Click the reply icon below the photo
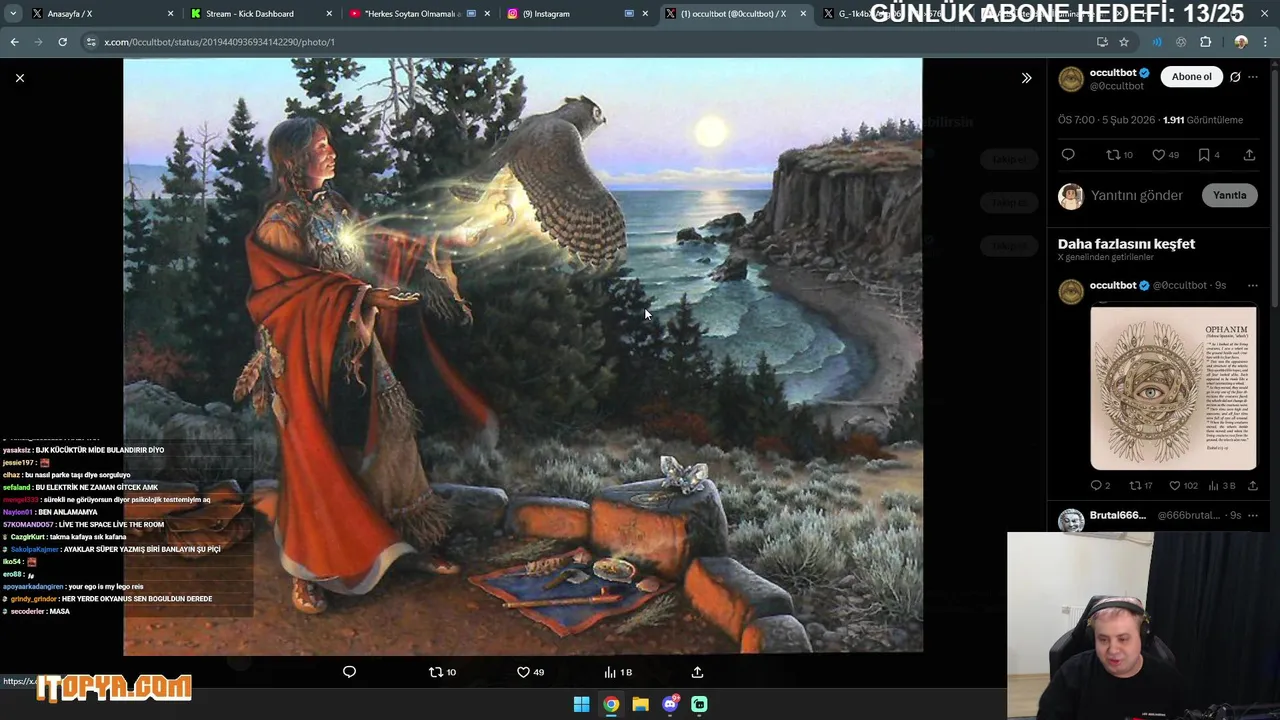 point(349,672)
